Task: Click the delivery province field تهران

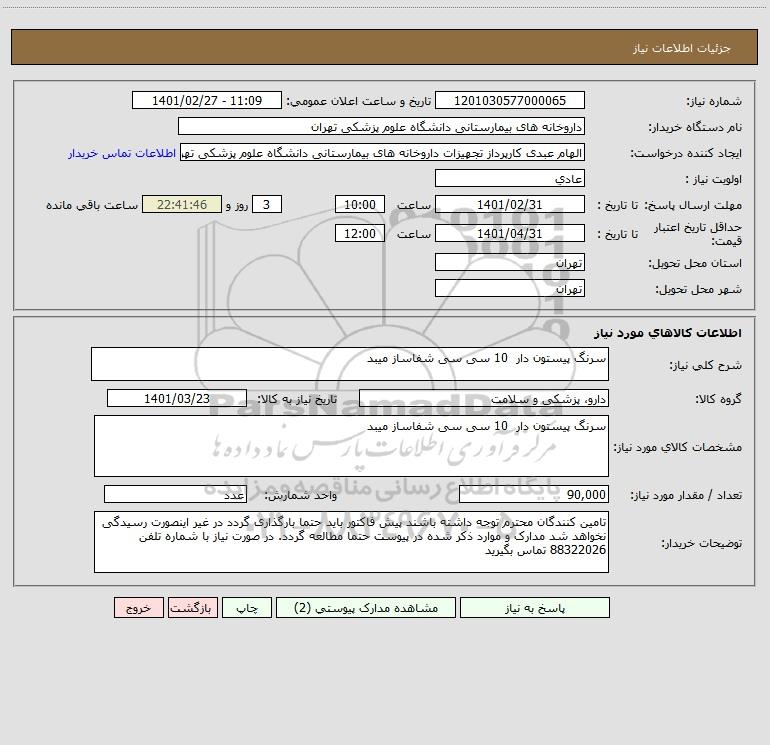Action: pos(510,262)
